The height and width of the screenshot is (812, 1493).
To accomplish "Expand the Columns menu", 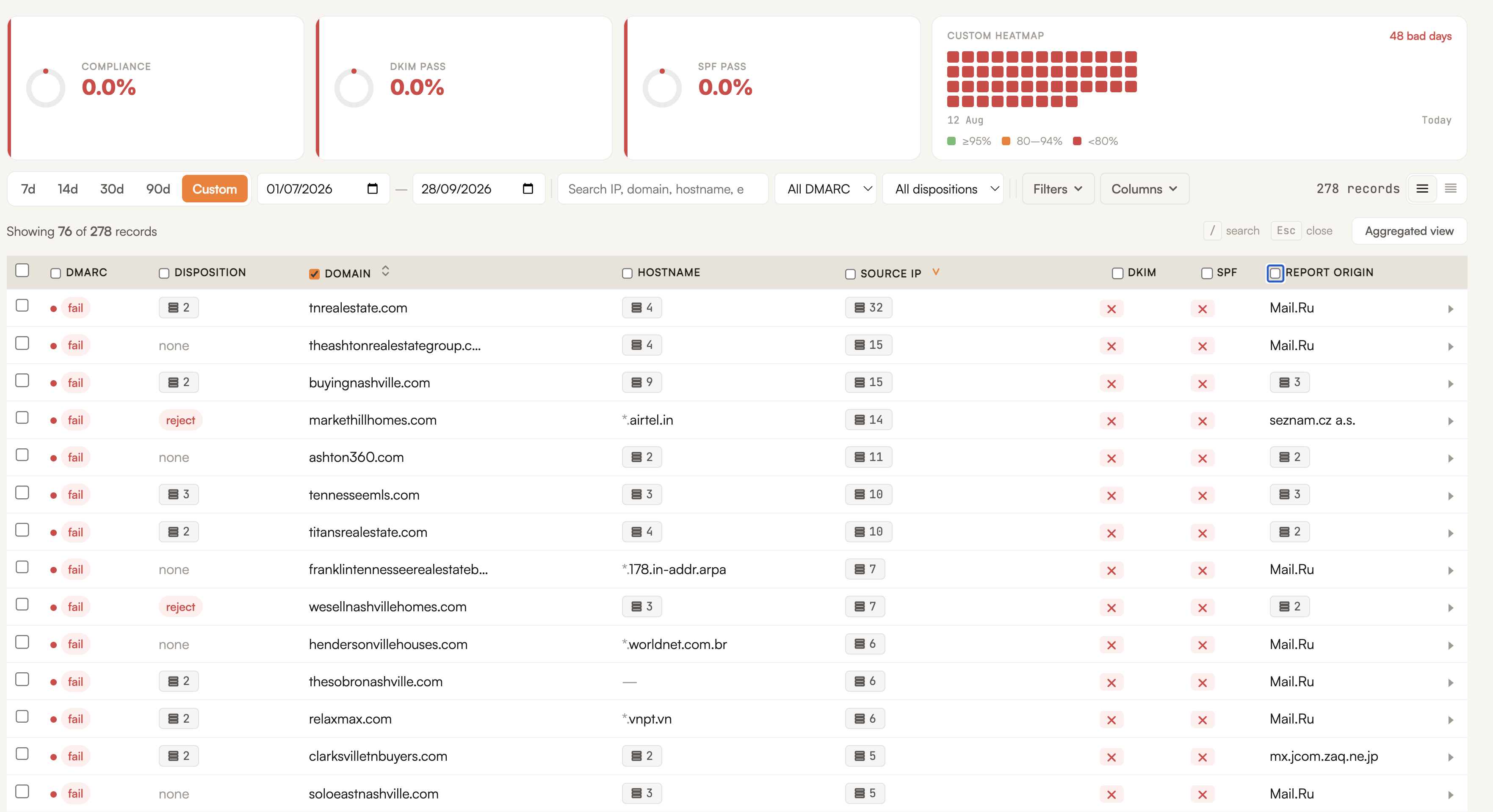I will [1144, 189].
